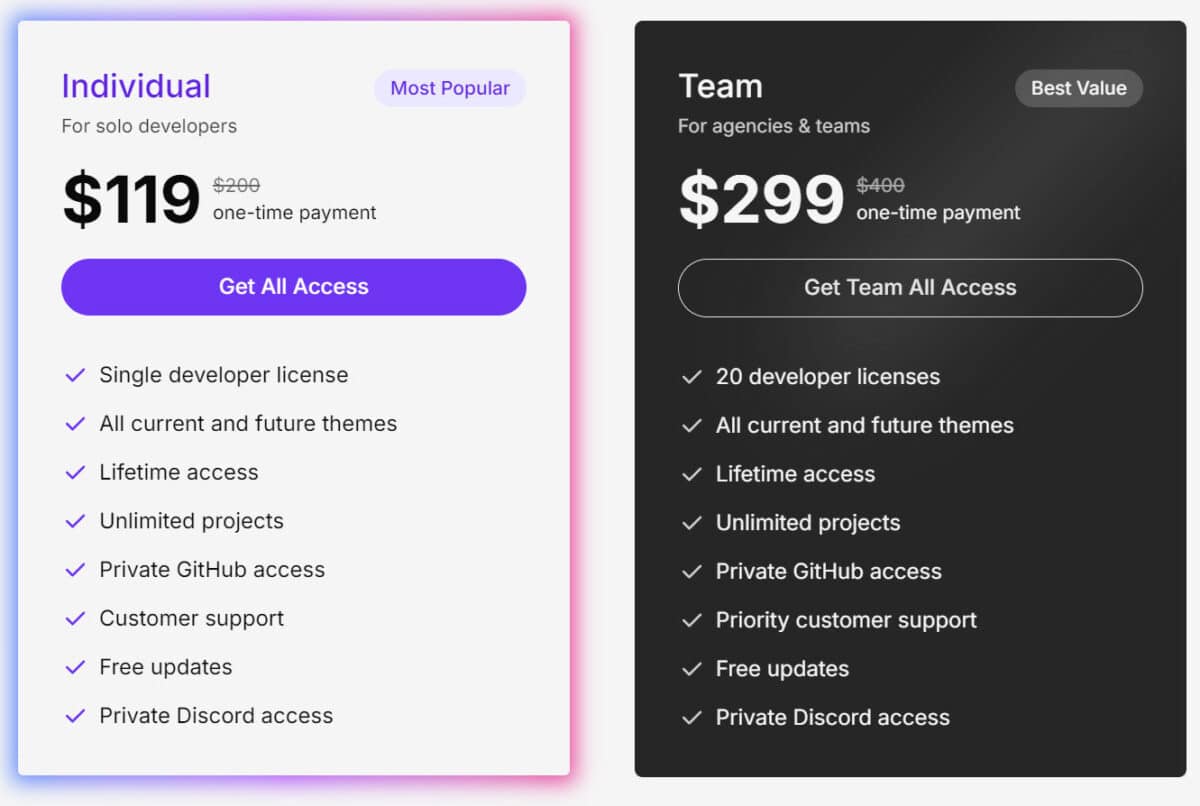Click the crossed-out $200 original price
This screenshot has height=806, width=1200.
236,185
